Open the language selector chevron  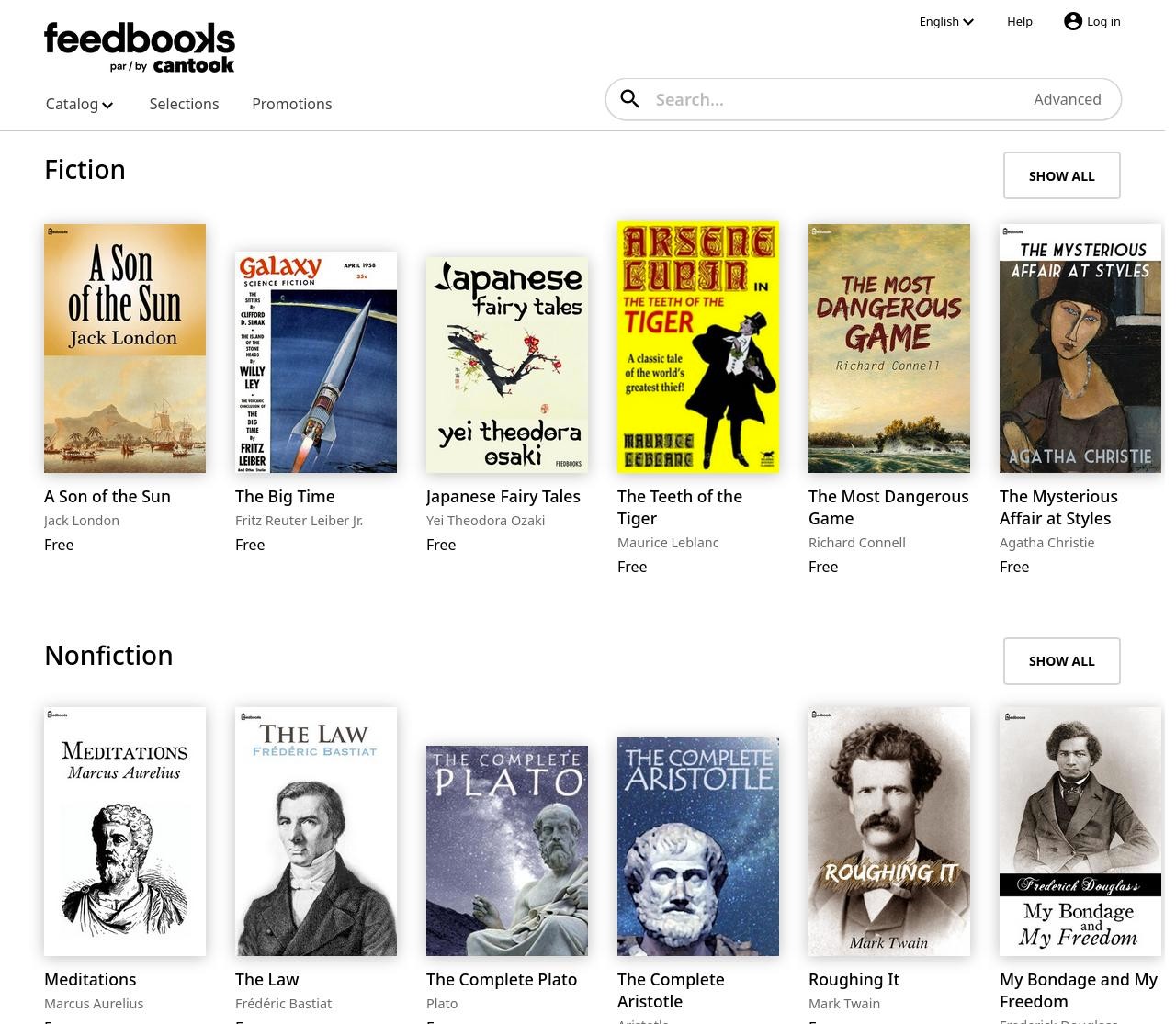968,22
